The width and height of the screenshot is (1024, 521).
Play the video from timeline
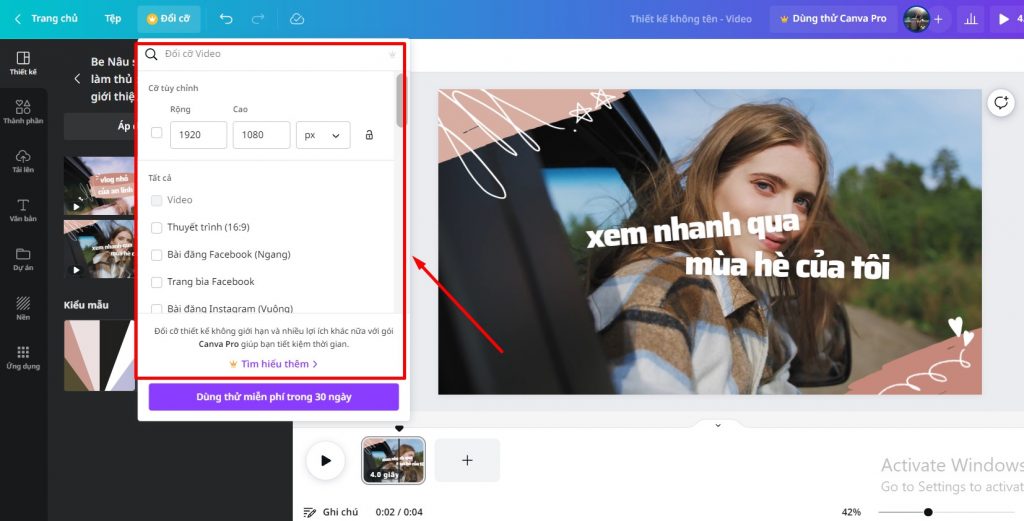325,461
